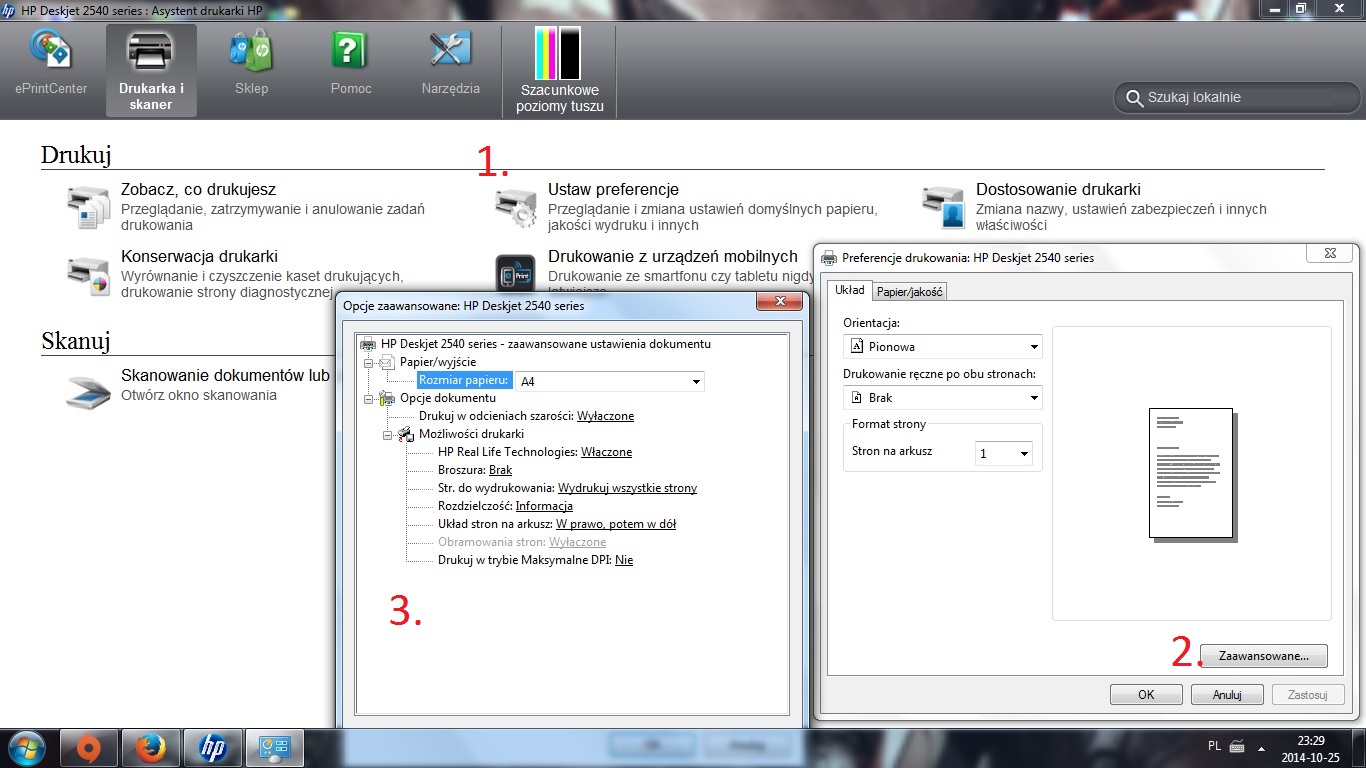Click Broszura value Brak

pyautogui.click(x=500, y=470)
